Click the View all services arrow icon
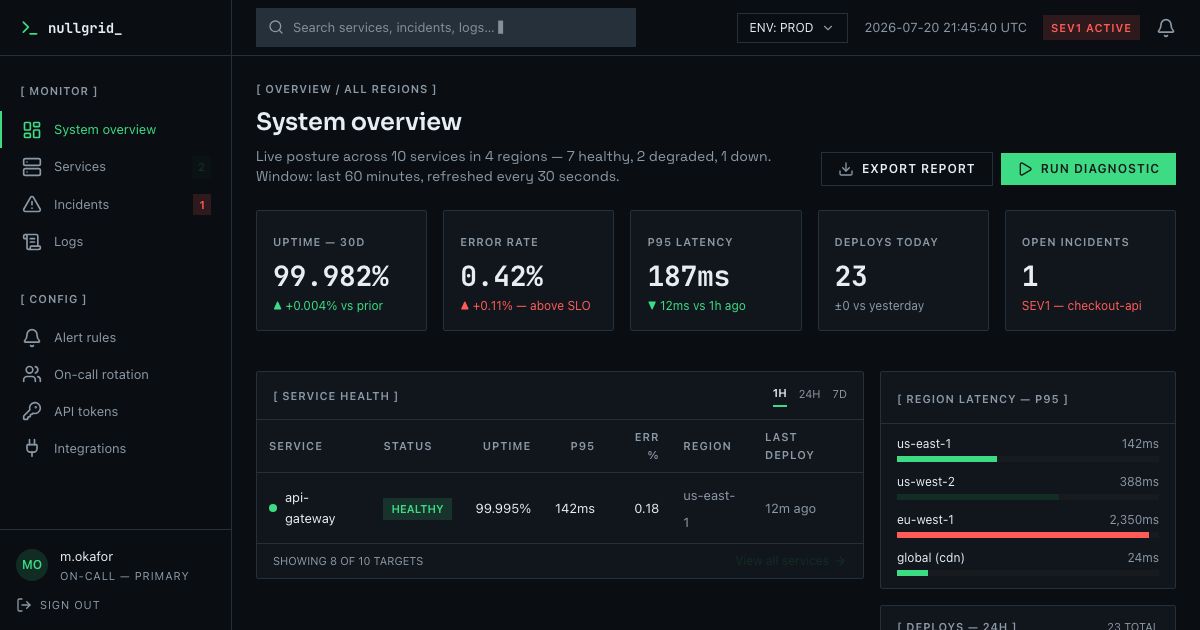 (840, 561)
